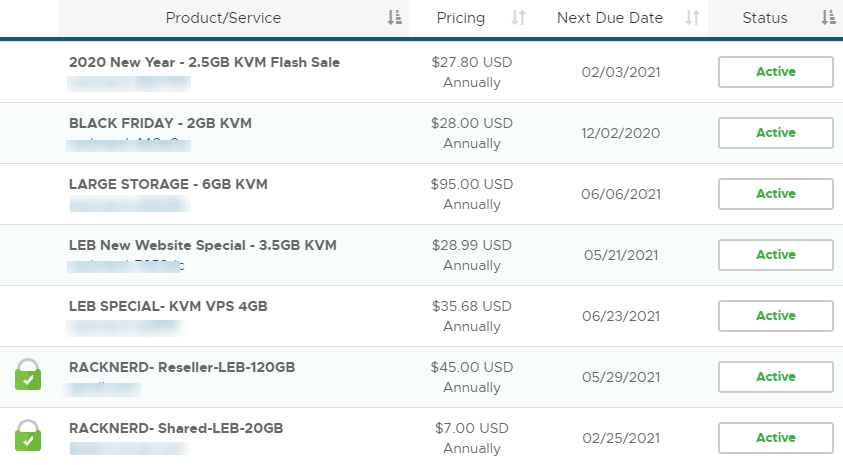Open the 2020 New Year 2.5GB KVM Flash Sale service
Viewport: 843px width, 465px height.
click(204, 62)
